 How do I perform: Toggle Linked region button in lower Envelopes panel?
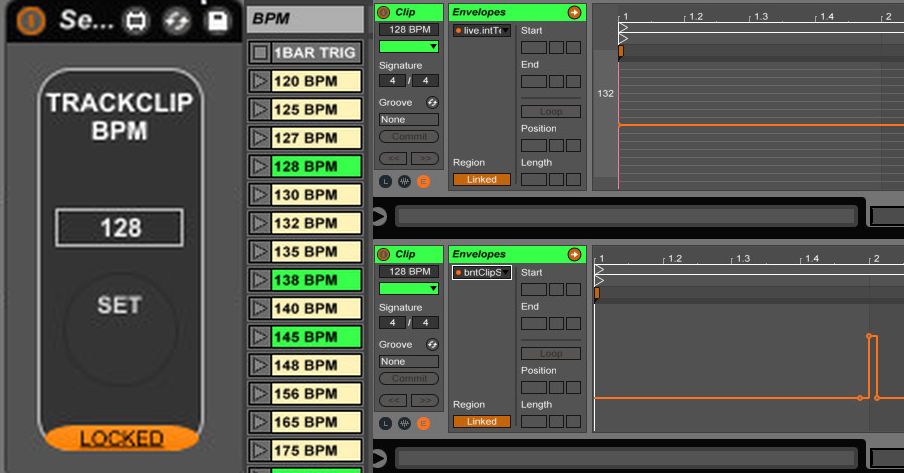(481, 421)
